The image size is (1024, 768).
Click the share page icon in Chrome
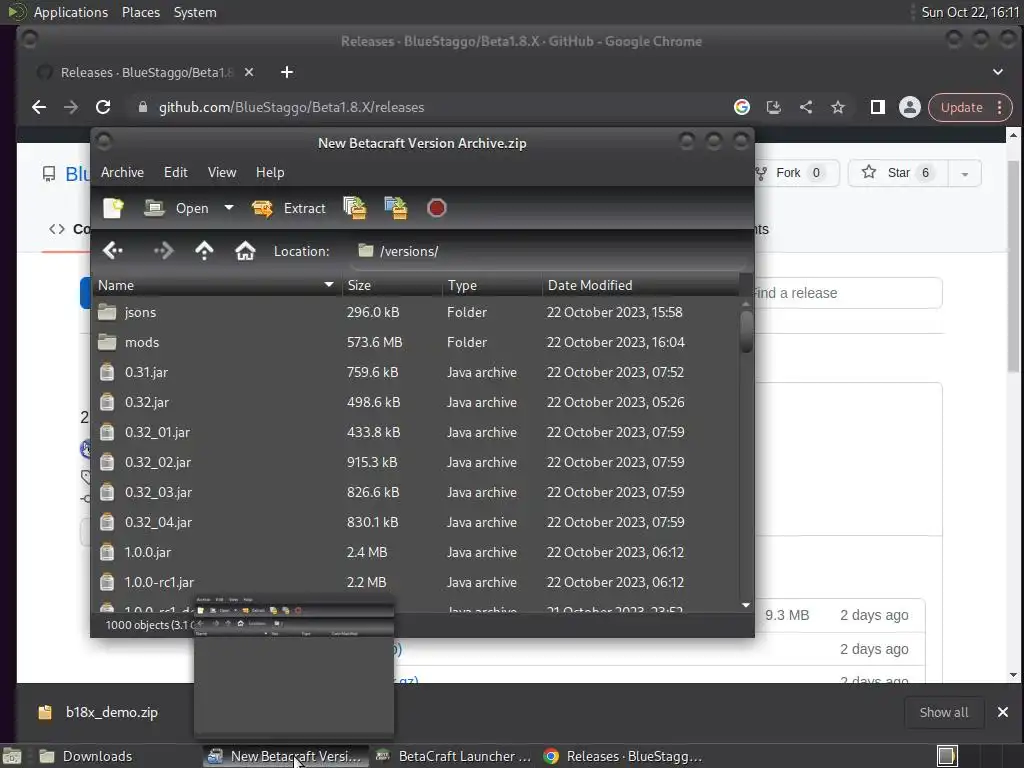click(x=806, y=107)
